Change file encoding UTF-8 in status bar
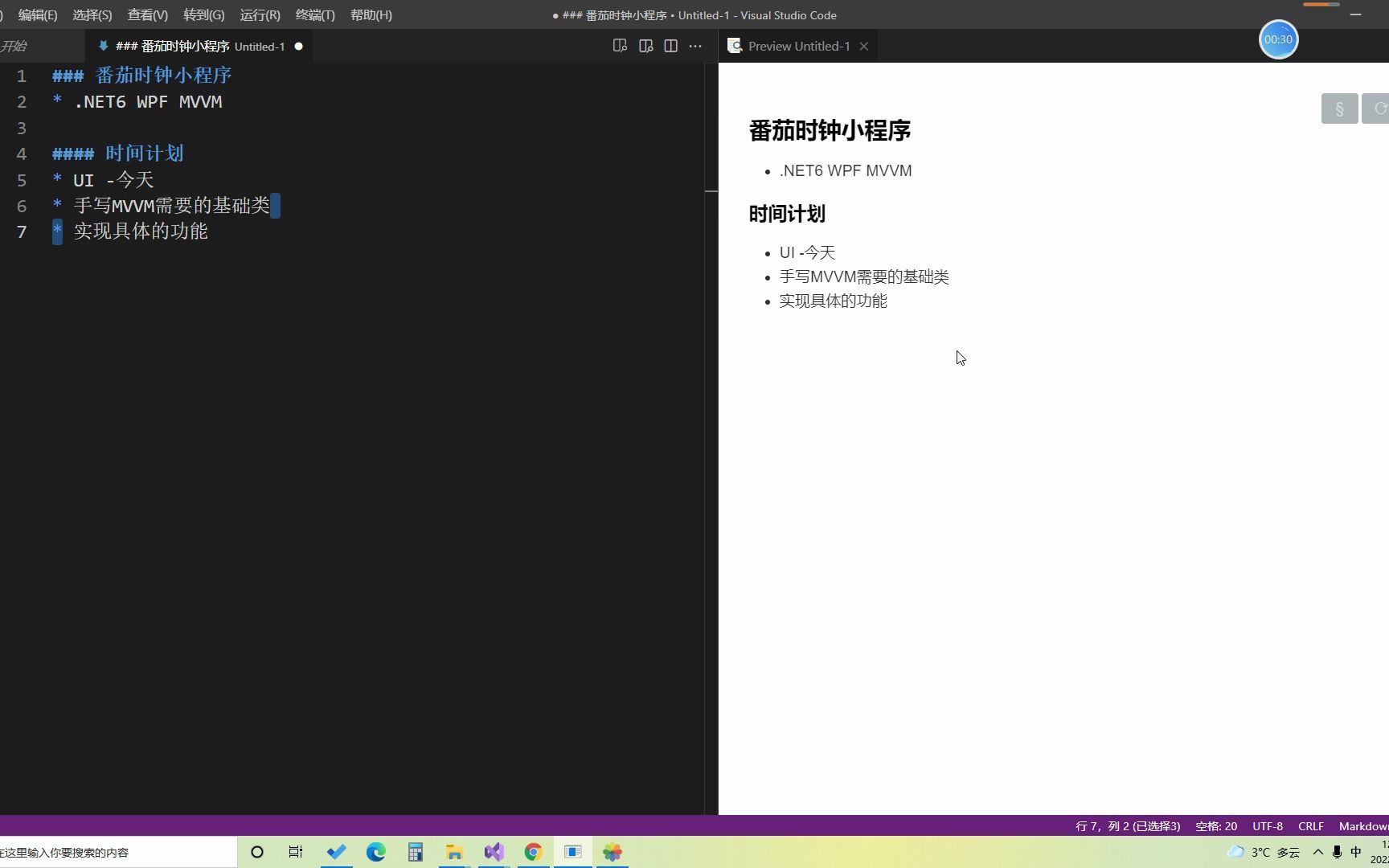This screenshot has width=1389, height=868. [x=1268, y=826]
